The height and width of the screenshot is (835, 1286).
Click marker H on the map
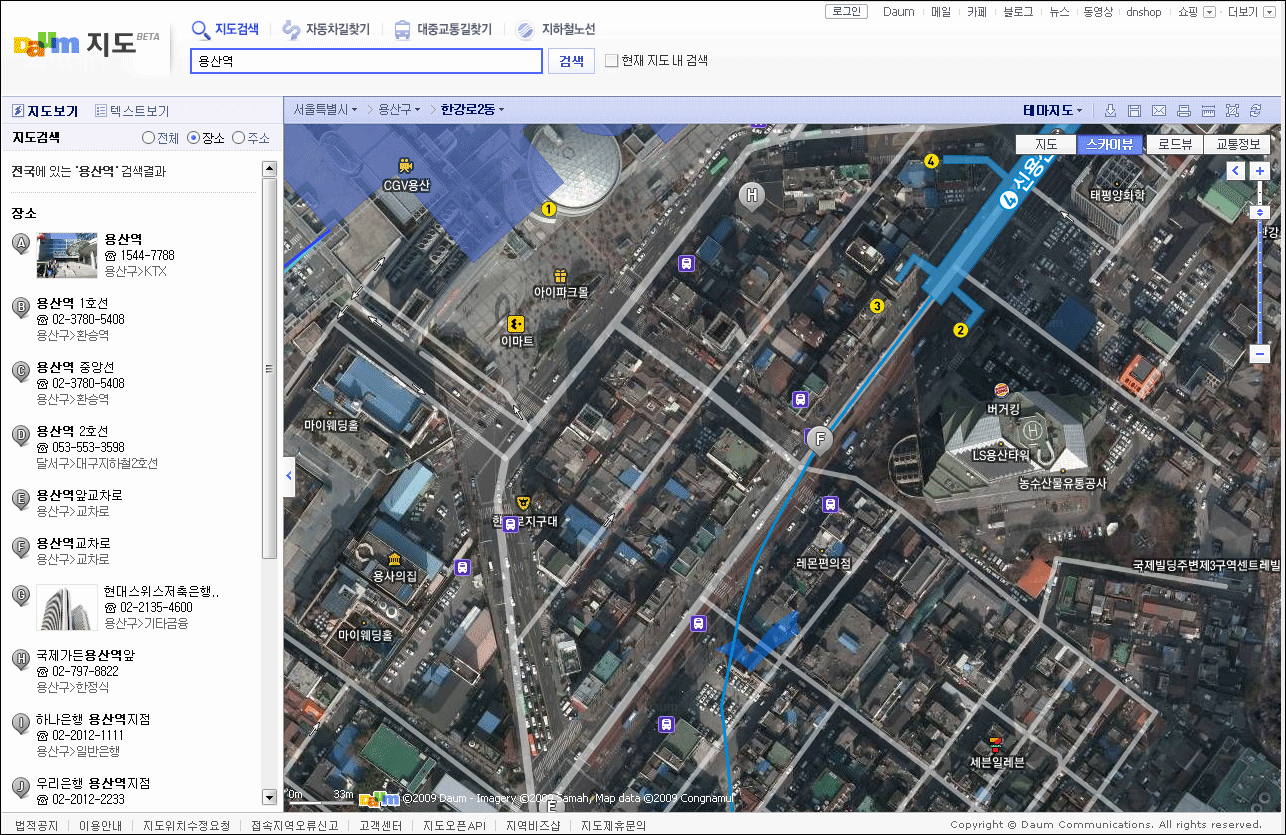[751, 196]
